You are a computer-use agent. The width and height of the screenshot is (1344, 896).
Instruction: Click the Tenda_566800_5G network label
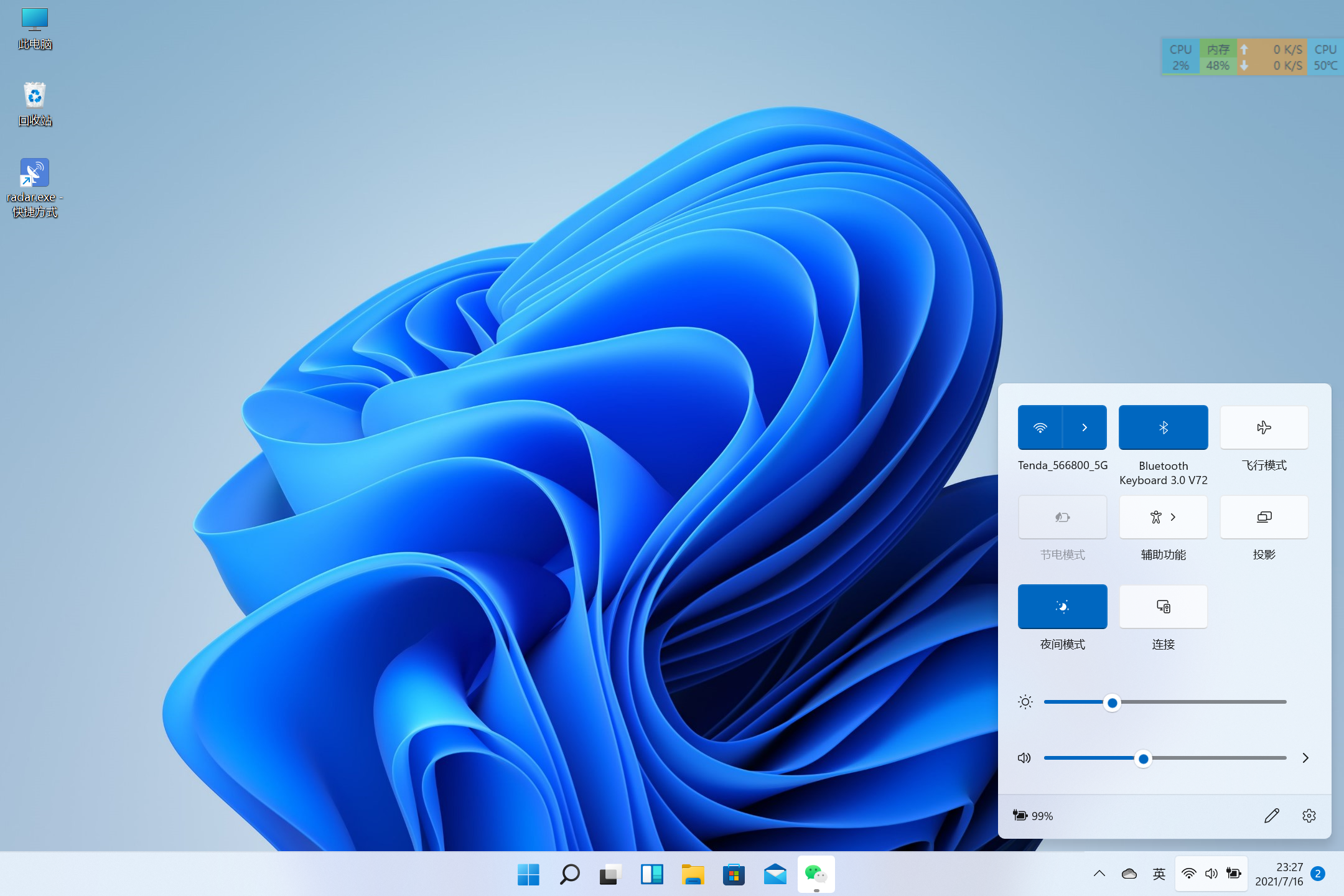[x=1062, y=465]
